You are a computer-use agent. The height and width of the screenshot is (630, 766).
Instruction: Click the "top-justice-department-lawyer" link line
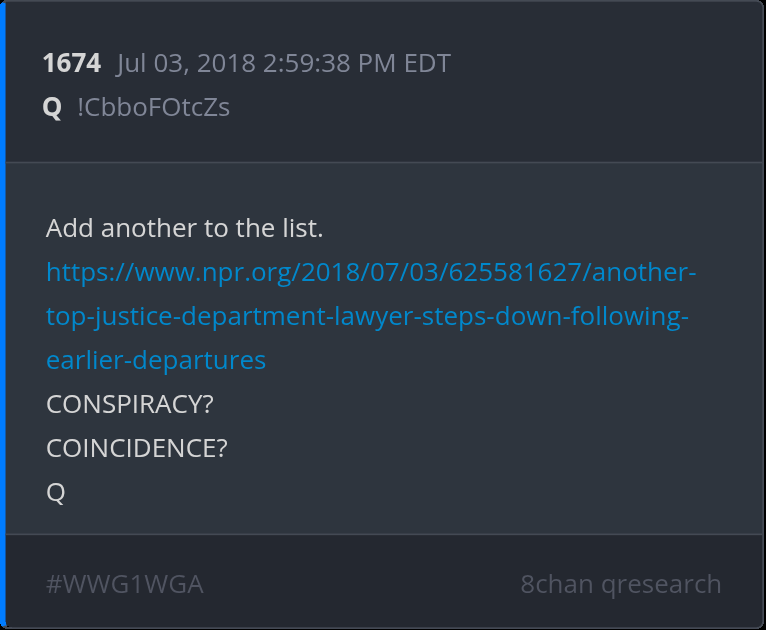pyautogui.click(x=367, y=316)
